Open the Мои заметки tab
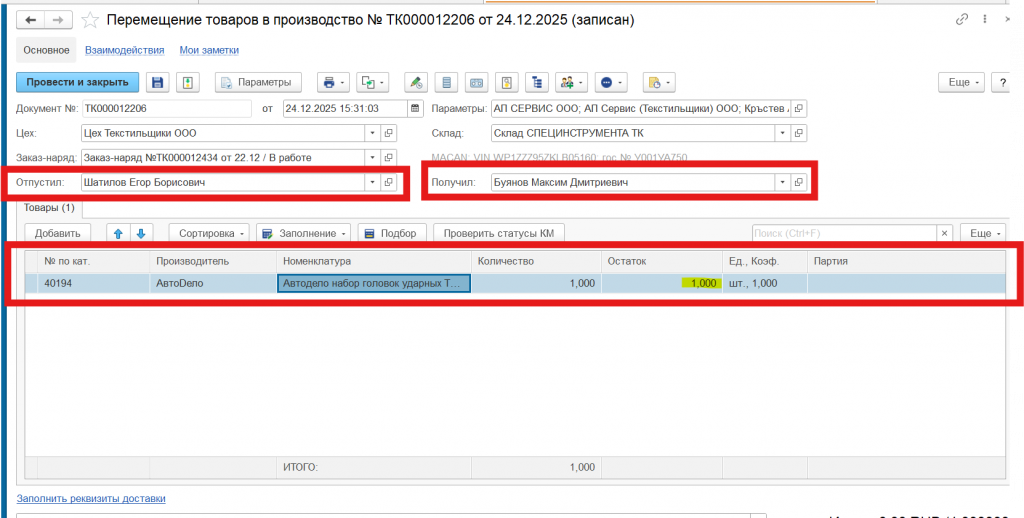1024x518 pixels. tap(209, 50)
